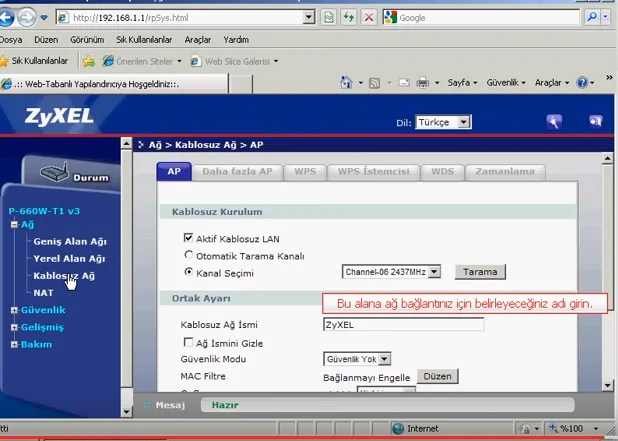
Task: Open the Durum status page
Action: [75, 174]
